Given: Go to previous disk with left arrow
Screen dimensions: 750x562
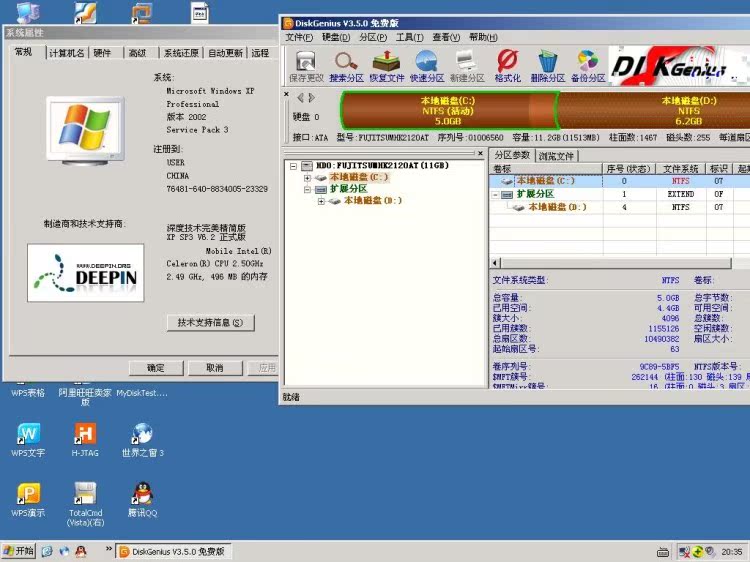Looking at the screenshot, I should pos(300,98).
